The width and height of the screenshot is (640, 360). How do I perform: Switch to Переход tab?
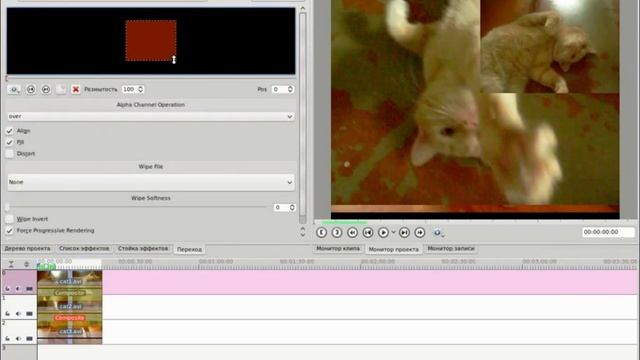click(x=189, y=249)
